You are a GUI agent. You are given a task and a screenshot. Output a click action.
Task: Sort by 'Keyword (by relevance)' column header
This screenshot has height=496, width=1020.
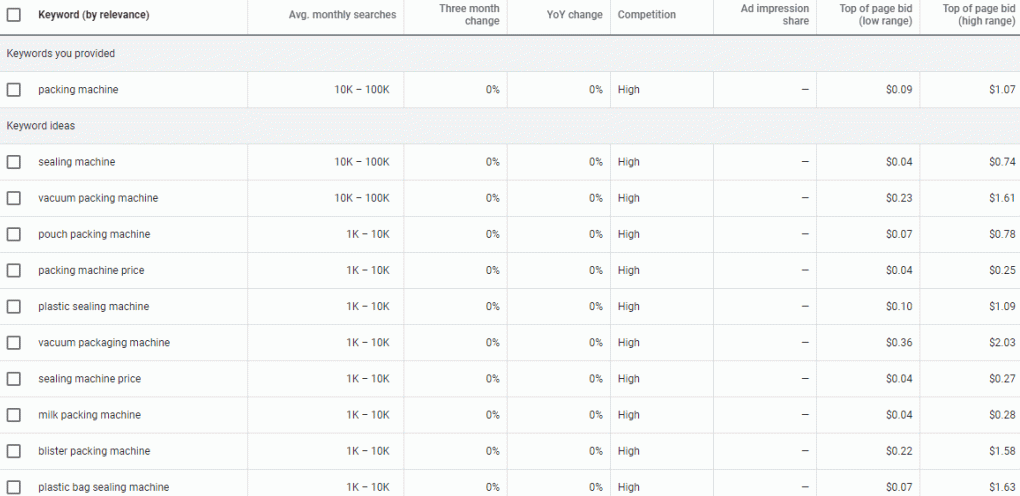pos(94,14)
